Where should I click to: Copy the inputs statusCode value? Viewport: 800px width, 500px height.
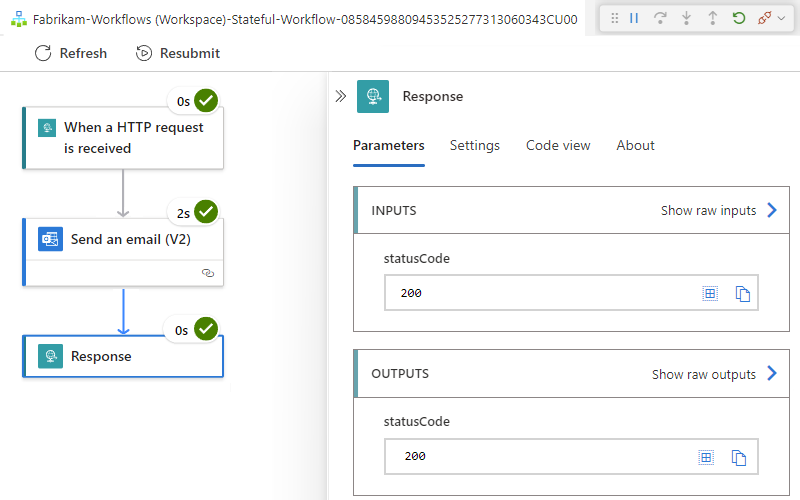[x=742, y=294]
